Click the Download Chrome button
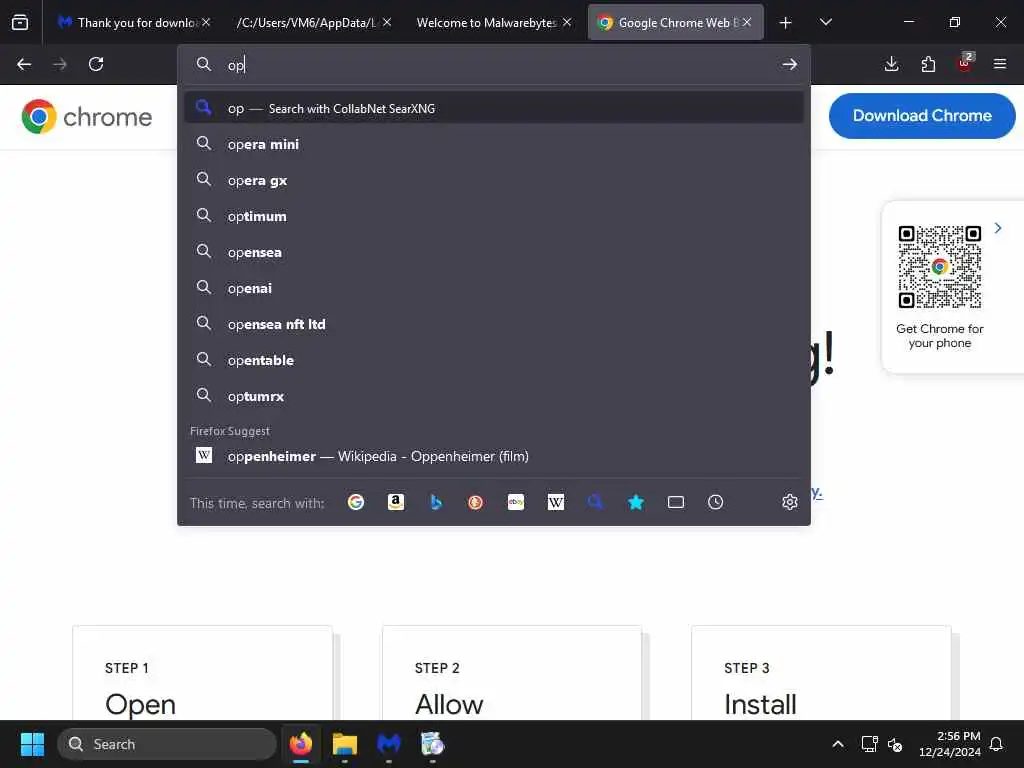 (x=922, y=116)
